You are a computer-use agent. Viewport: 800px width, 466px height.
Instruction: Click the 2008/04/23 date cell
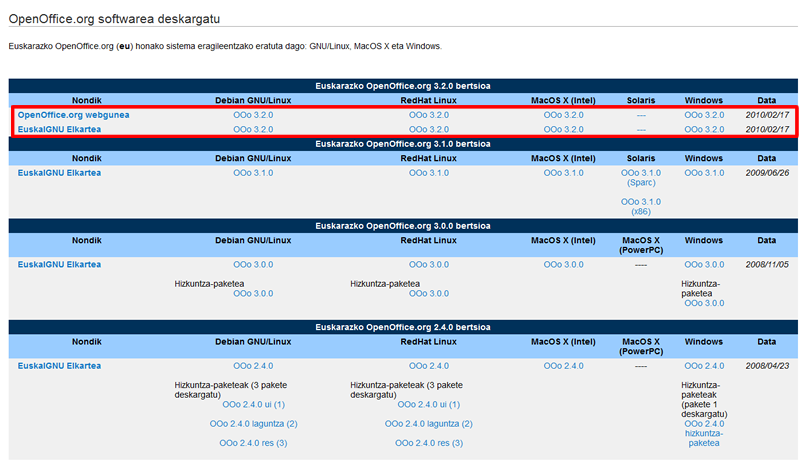[x=767, y=365]
